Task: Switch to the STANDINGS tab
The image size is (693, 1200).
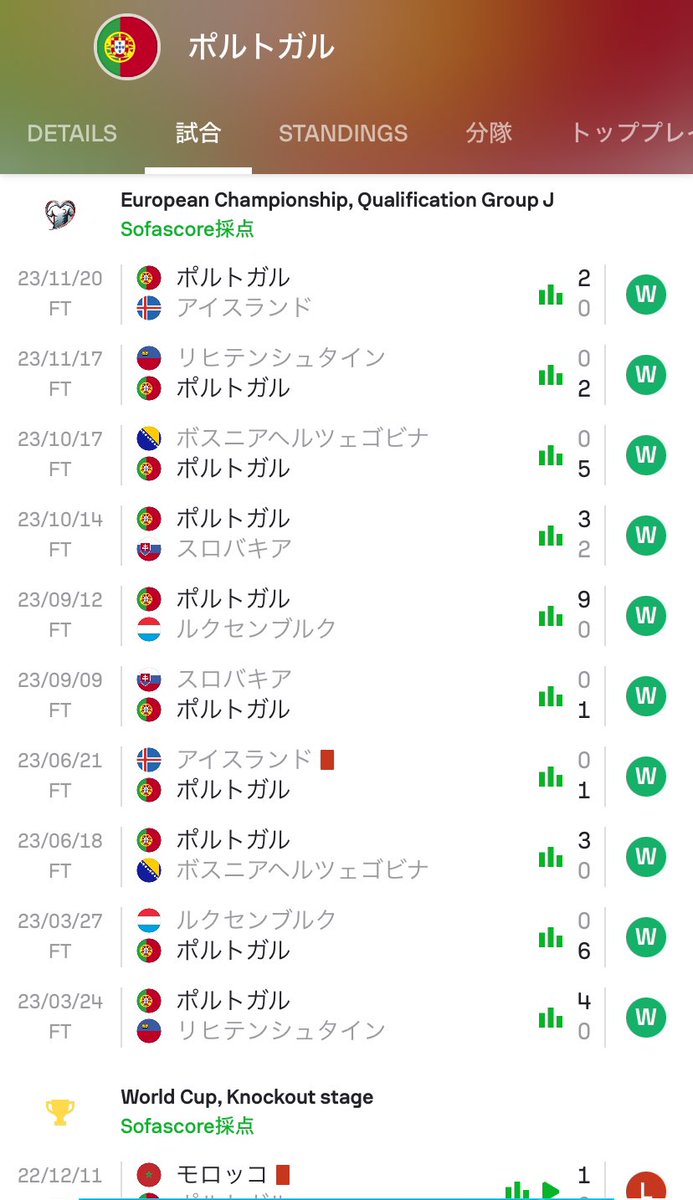Action: (x=343, y=133)
